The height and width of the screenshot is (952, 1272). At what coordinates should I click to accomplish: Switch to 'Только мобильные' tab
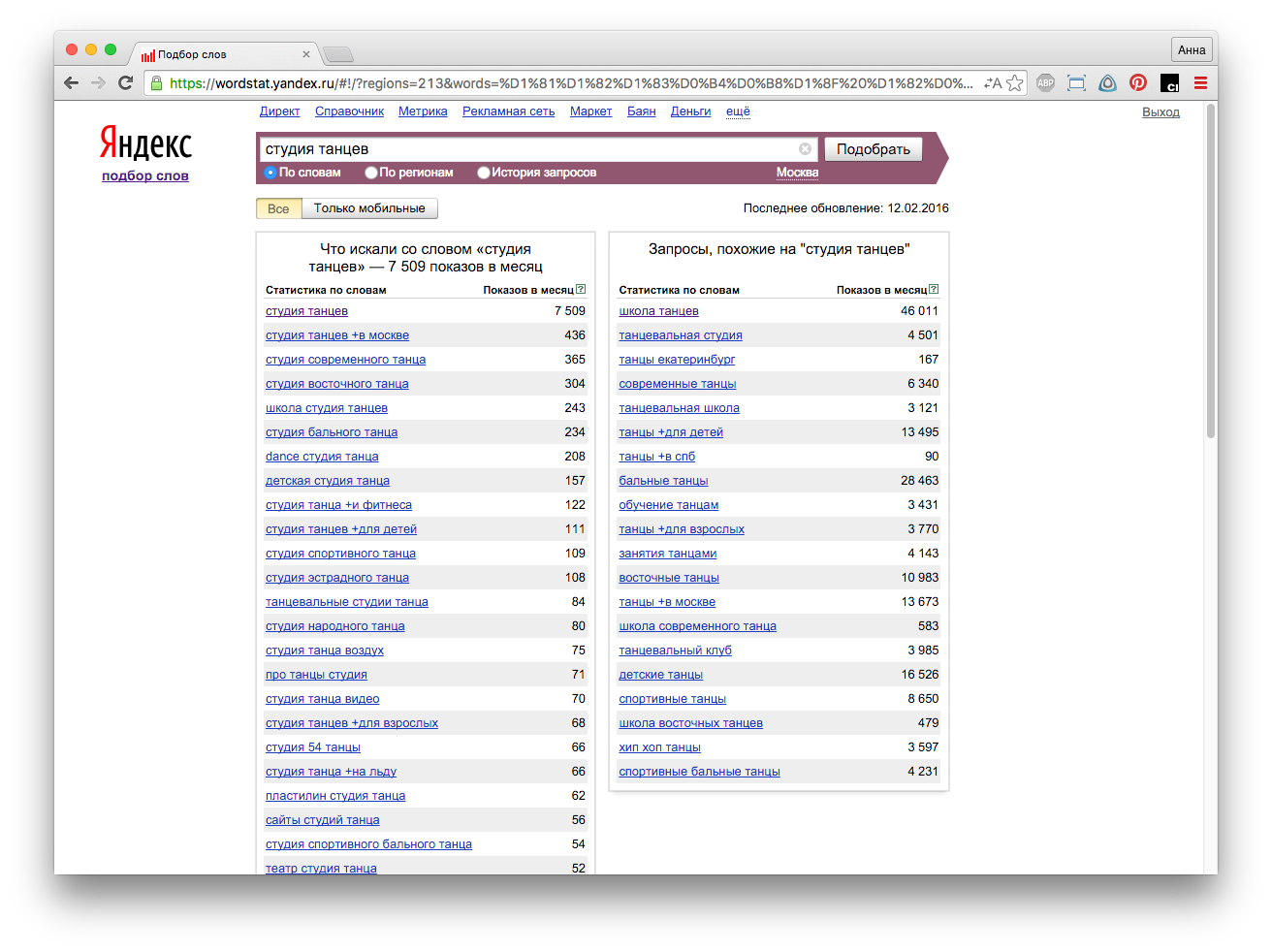(x=369, y=208)
